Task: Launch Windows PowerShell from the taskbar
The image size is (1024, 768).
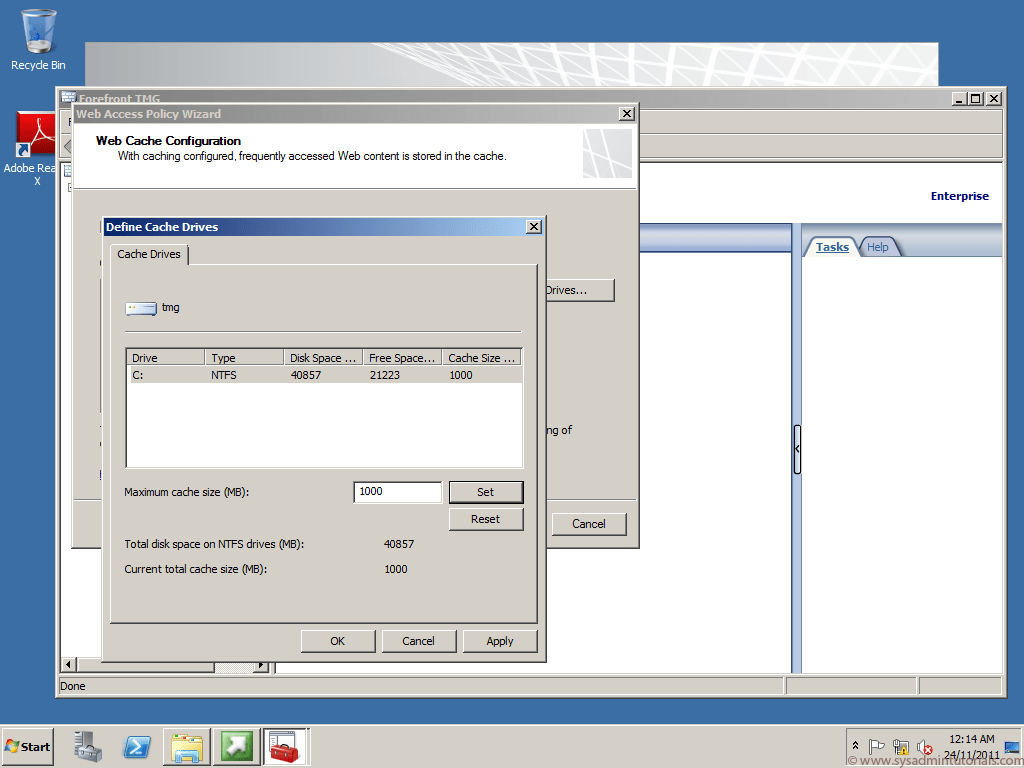Action: coord(137,746)
